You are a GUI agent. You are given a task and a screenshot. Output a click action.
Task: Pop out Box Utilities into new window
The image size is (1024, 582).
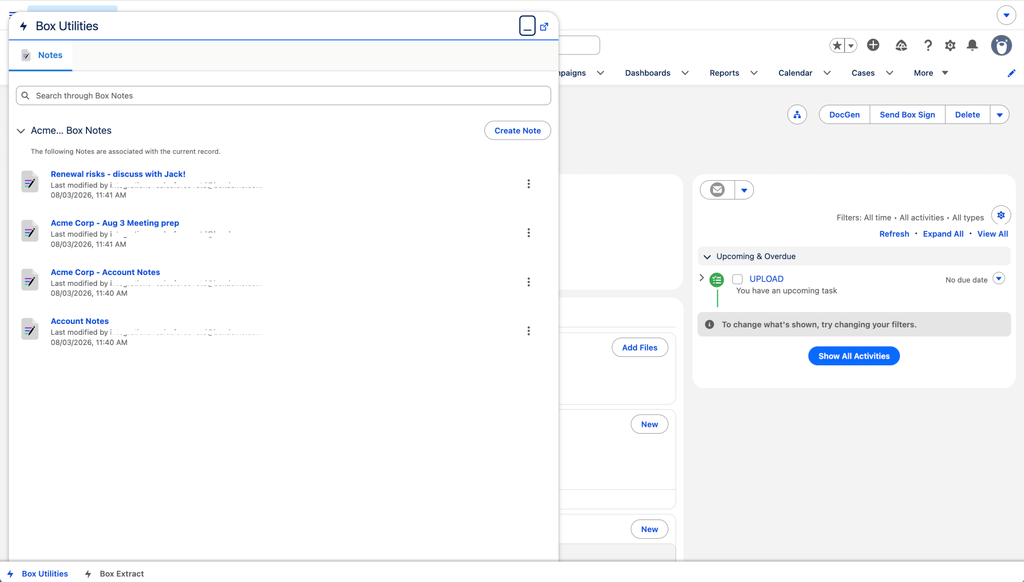pyautogui.click(x=544, y=27)
